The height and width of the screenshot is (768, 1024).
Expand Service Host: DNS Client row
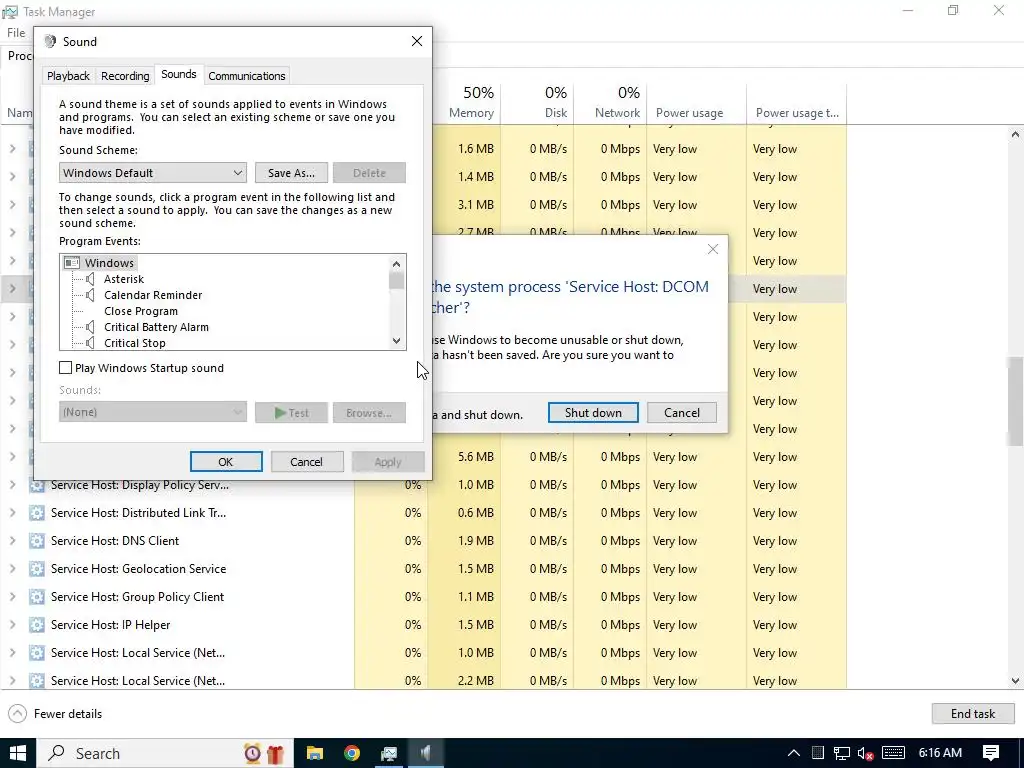(12, 541)
